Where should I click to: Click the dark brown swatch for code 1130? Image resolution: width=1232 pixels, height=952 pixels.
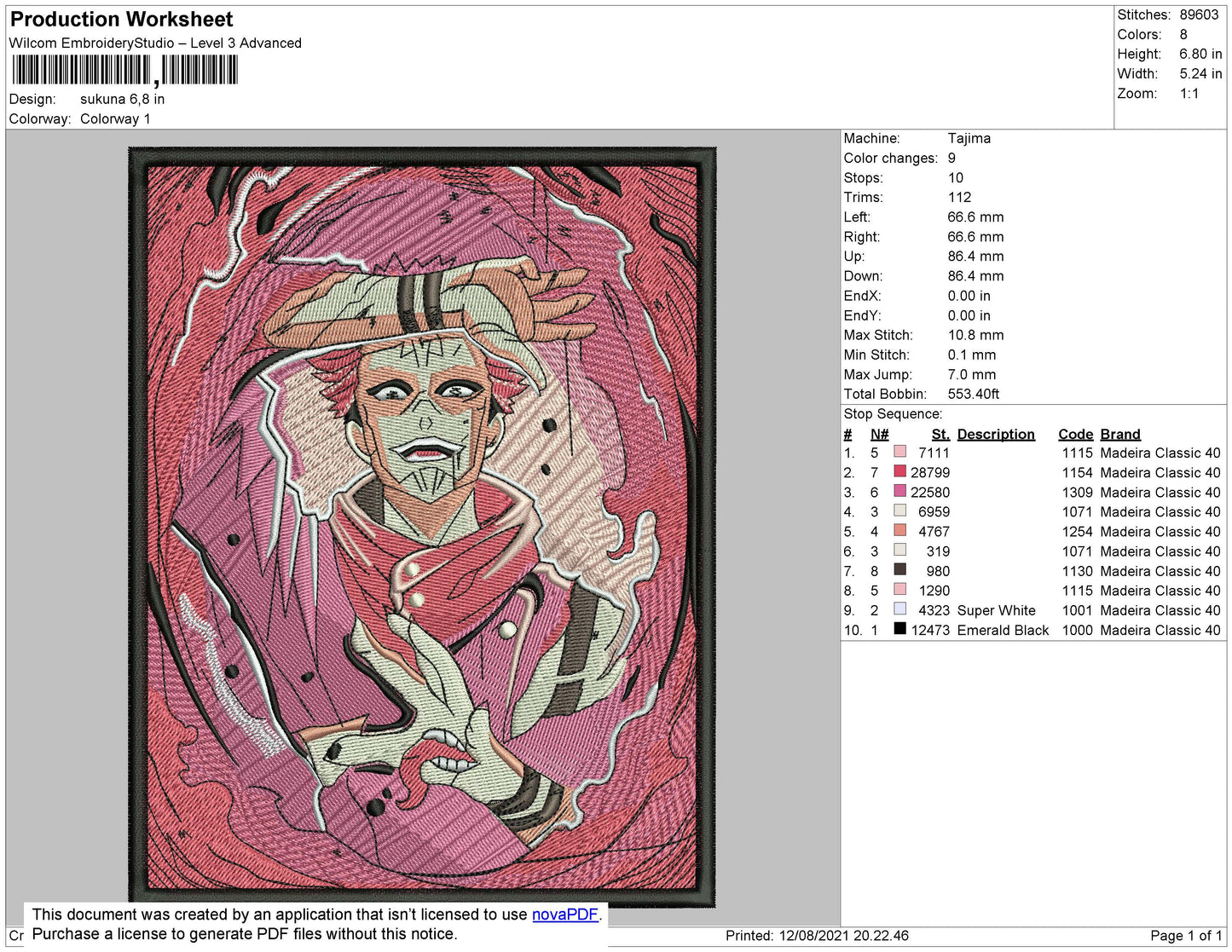pos(899,570)
